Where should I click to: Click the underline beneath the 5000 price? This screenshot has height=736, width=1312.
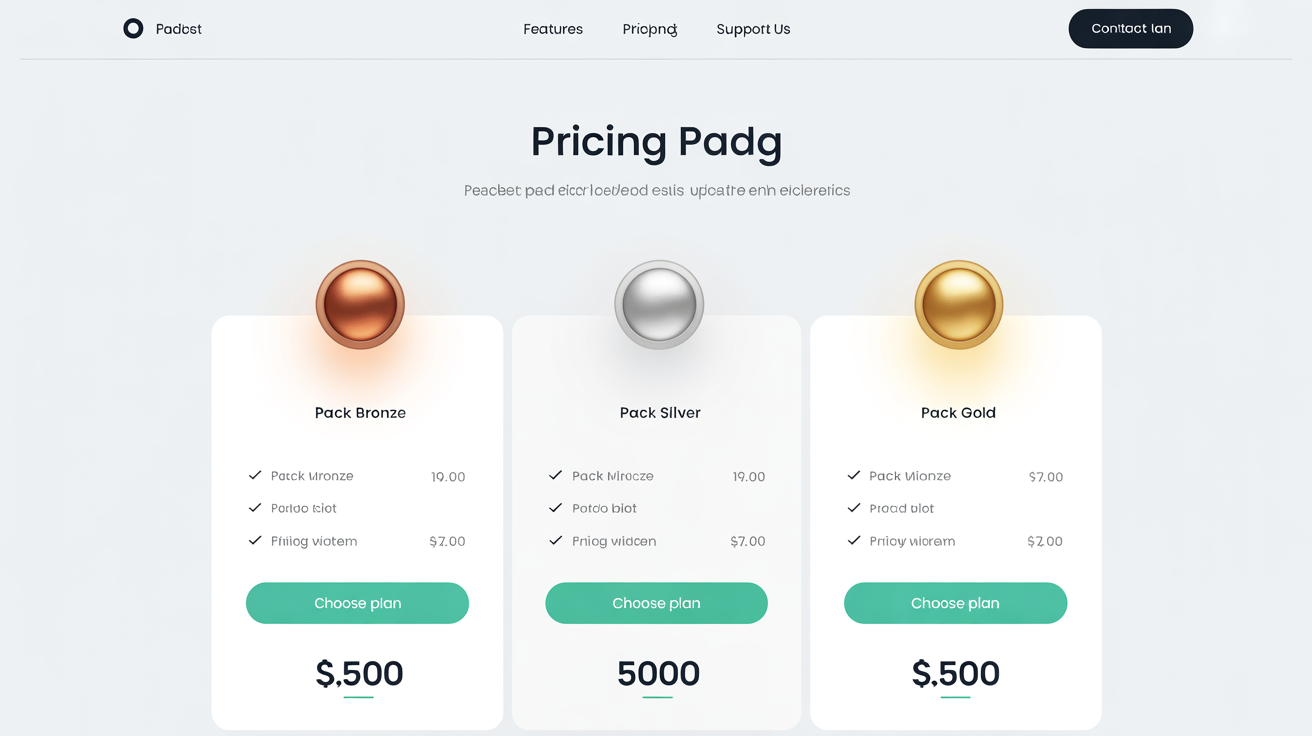(657, 697)
